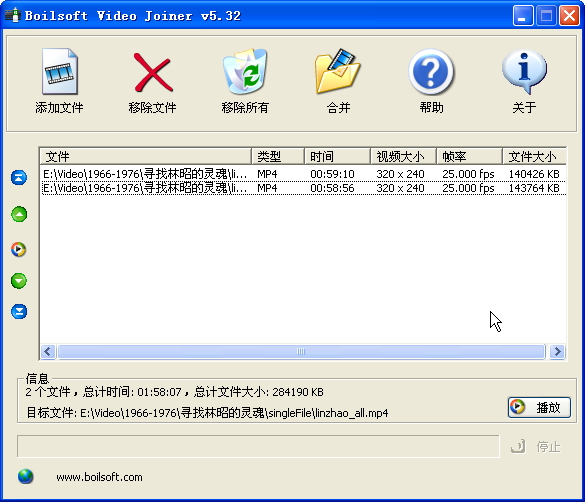Open the www.boilsoft.com link

[x=99, y=477]
